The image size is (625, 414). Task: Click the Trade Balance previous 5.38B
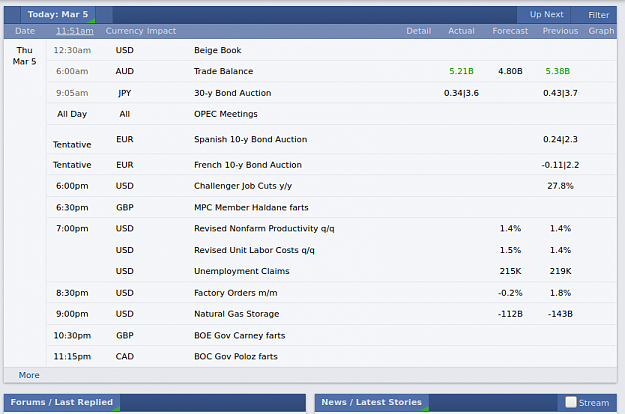pyautogui.click(x=558, y=71)
